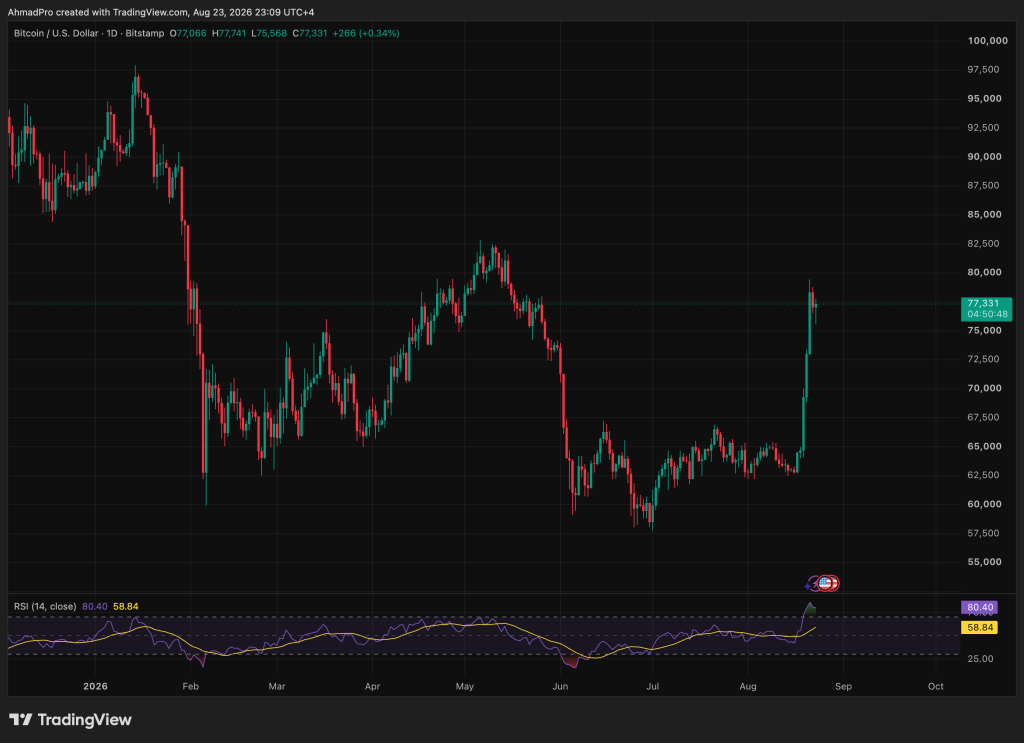
Task: Click the TradingView logo at the bottom
Action: pos(71,719)
